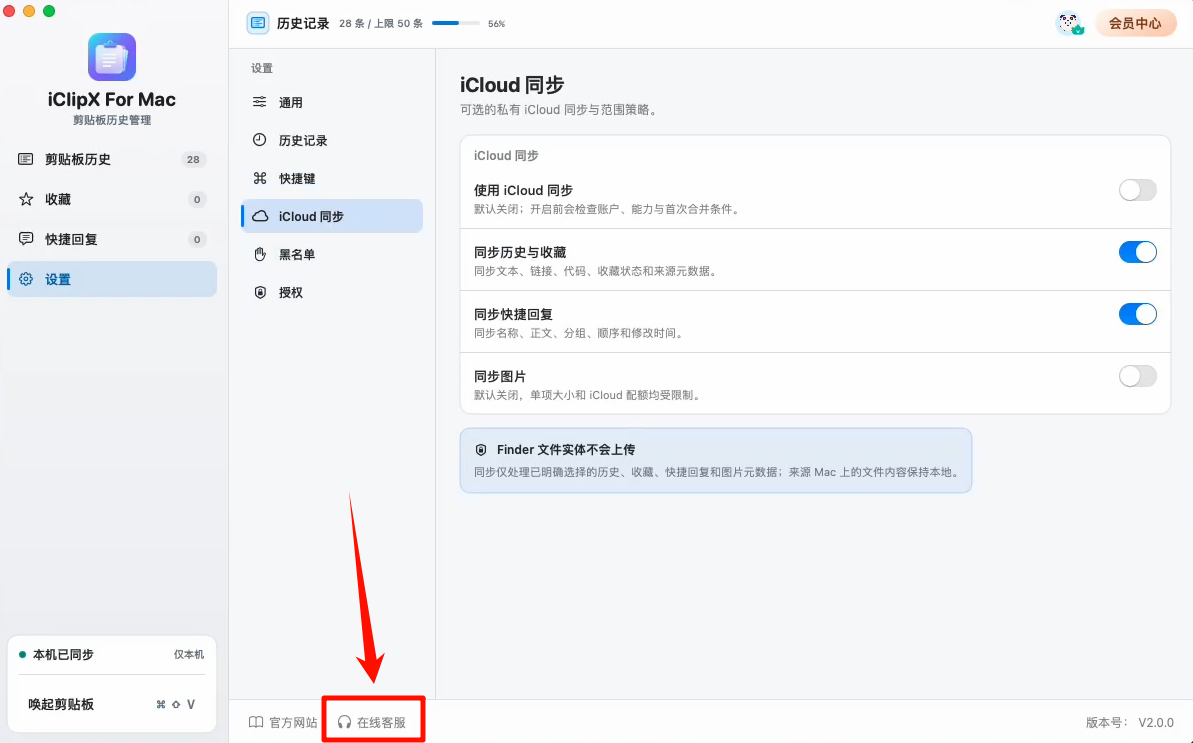Click the clock icon beside 历史记录 setting

pyautogui.click(x=259, y=140)
